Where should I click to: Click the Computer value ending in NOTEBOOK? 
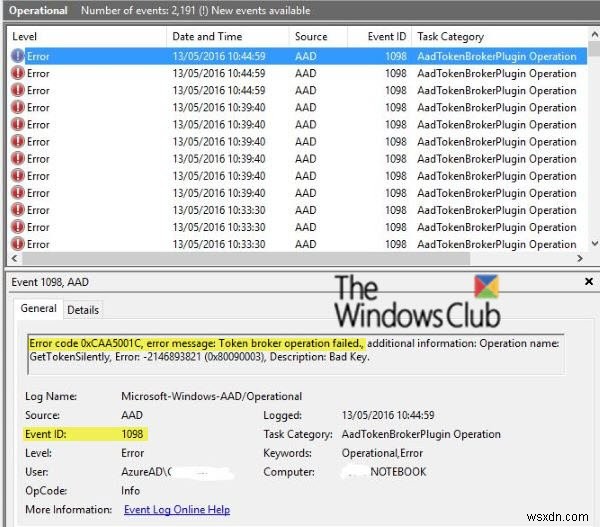click(x=384, y=472)
